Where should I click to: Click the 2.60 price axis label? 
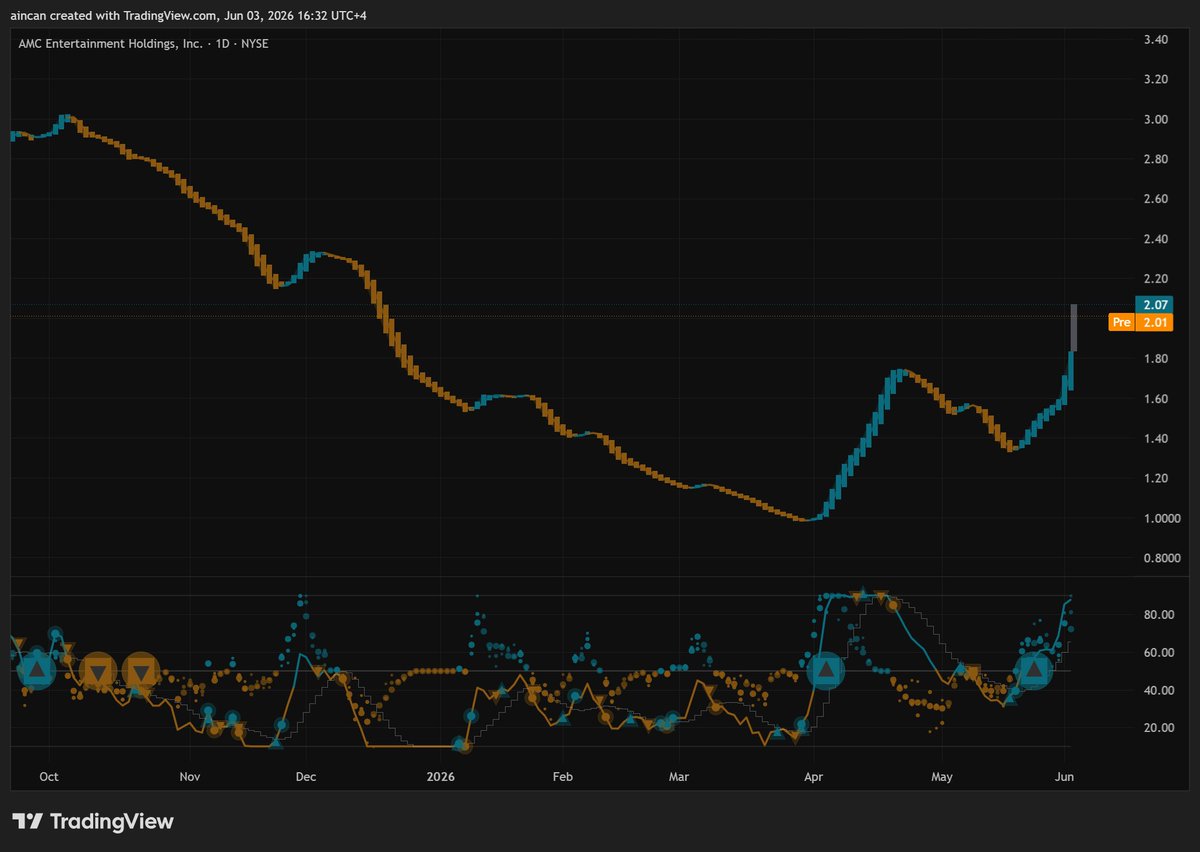pyautogui.click(x=1157, y=200)
